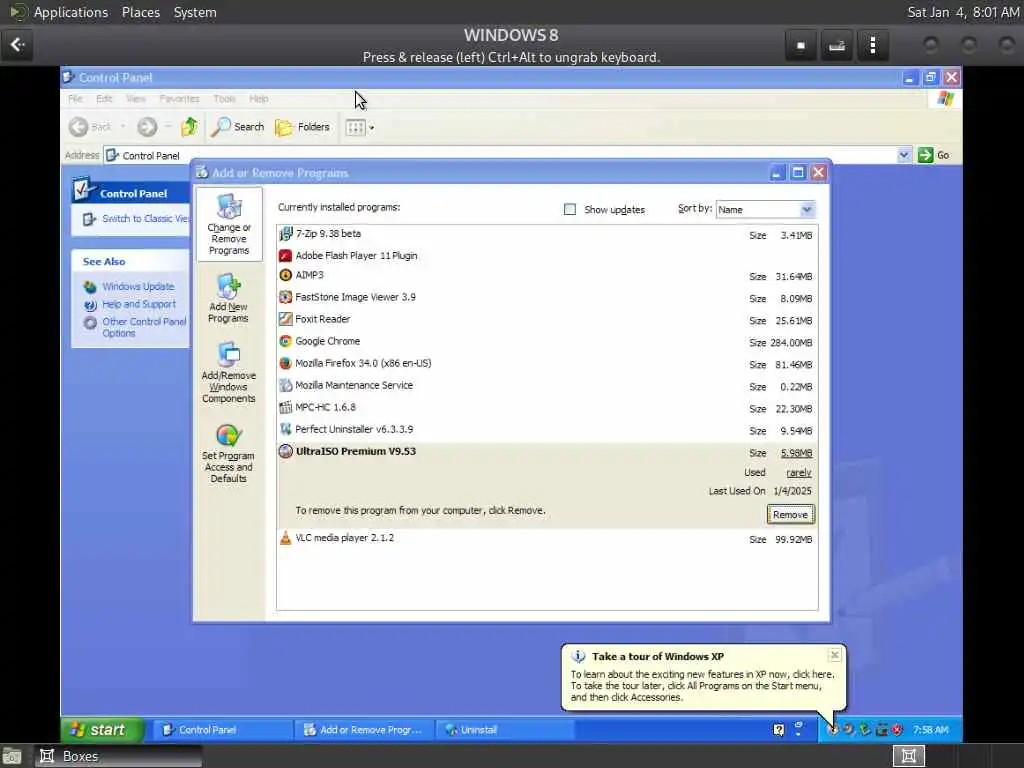Switch to Control Panel taskbar button
Viewport: 1024px width, 768px height.
(221, 729)
